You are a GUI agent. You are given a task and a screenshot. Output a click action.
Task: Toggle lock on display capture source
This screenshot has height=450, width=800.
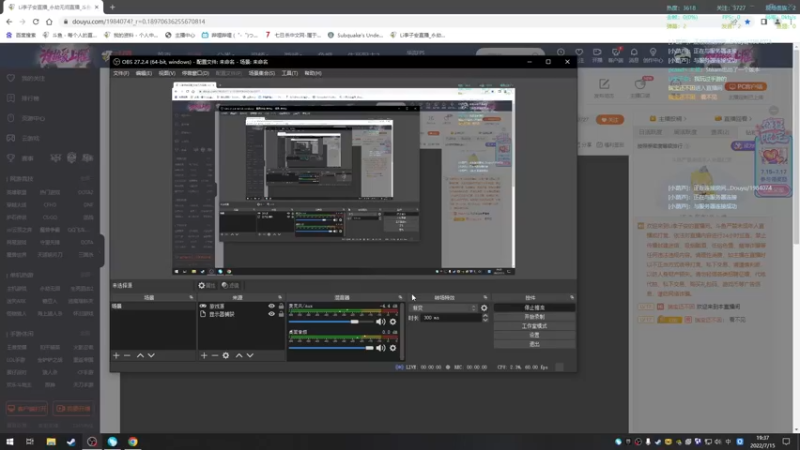click(x=281, y=314)
